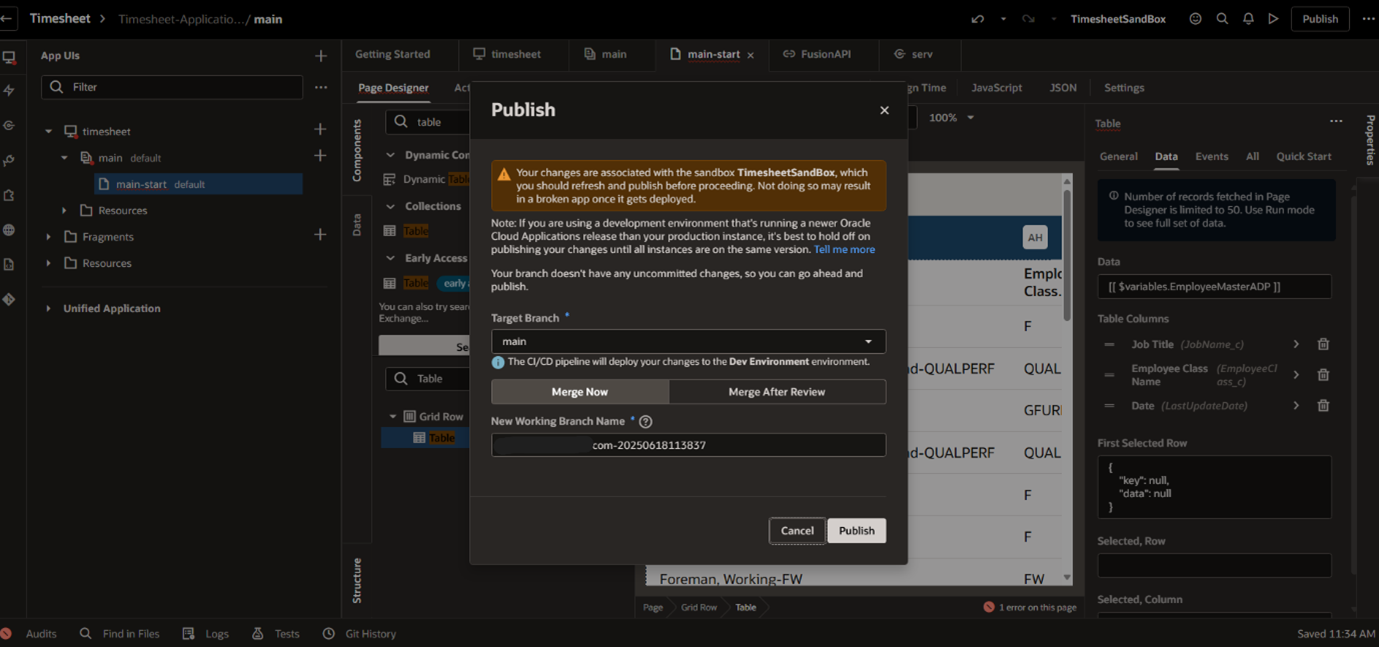This screenshot has width=1379, height=647.
Task: Expand the Date column details chevron
Action: coord(1296,406)
